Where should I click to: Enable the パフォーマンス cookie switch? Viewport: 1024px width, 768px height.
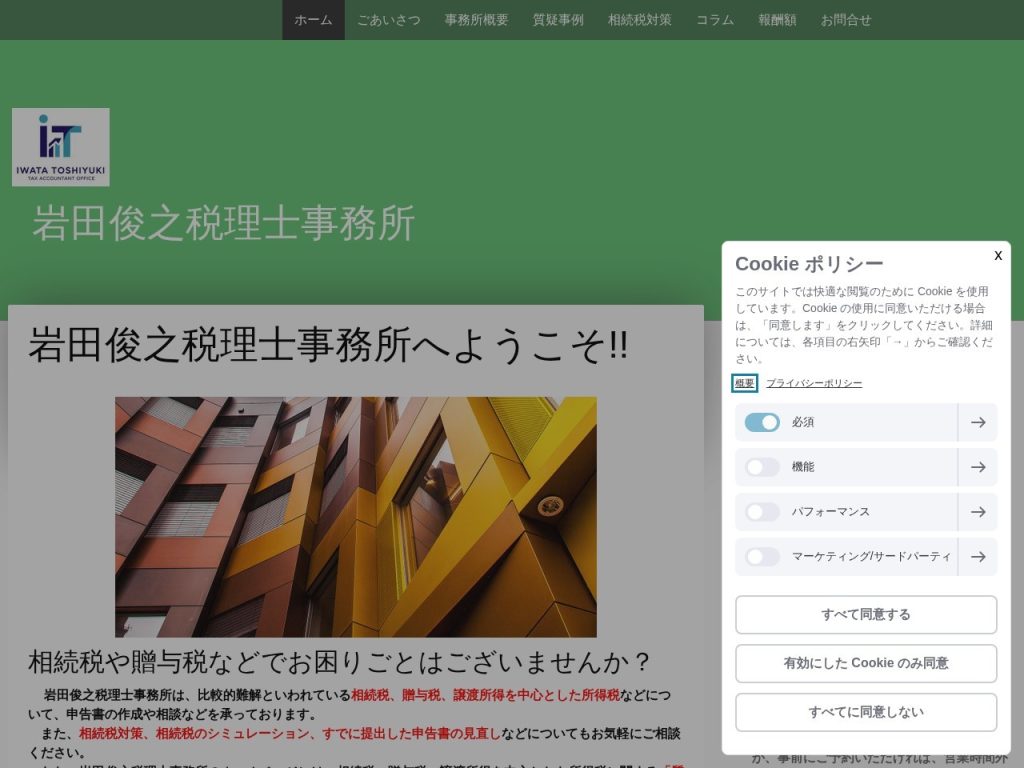click(x=762, y=512)
